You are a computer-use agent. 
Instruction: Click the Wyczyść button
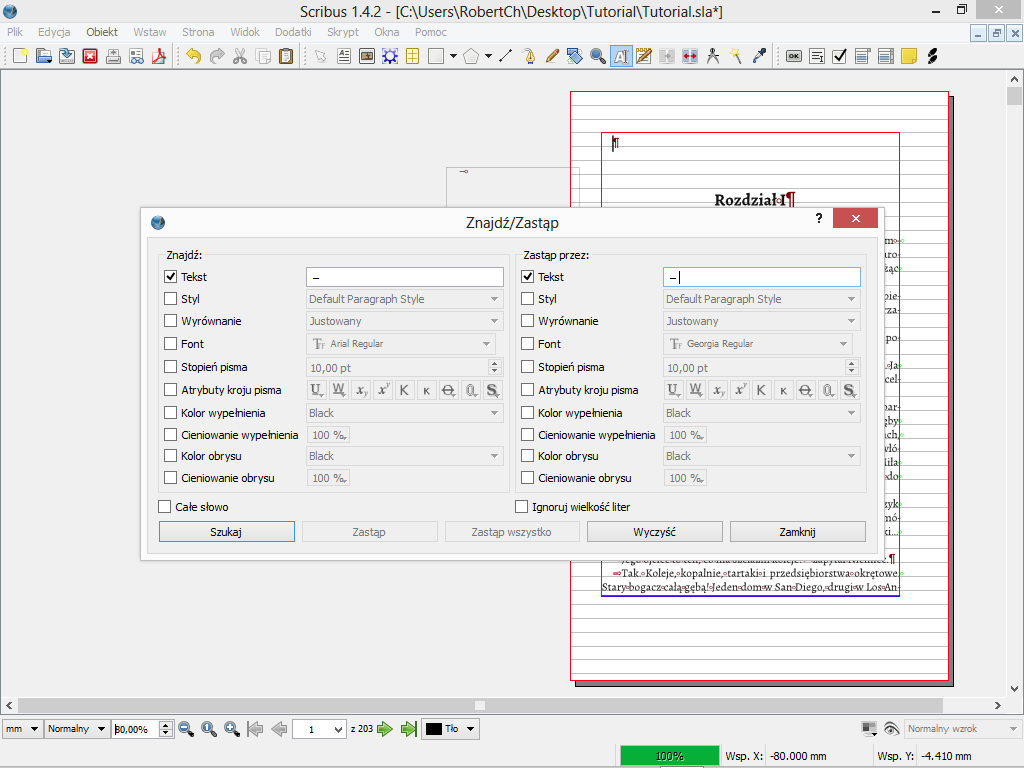(x=654, y=532)
